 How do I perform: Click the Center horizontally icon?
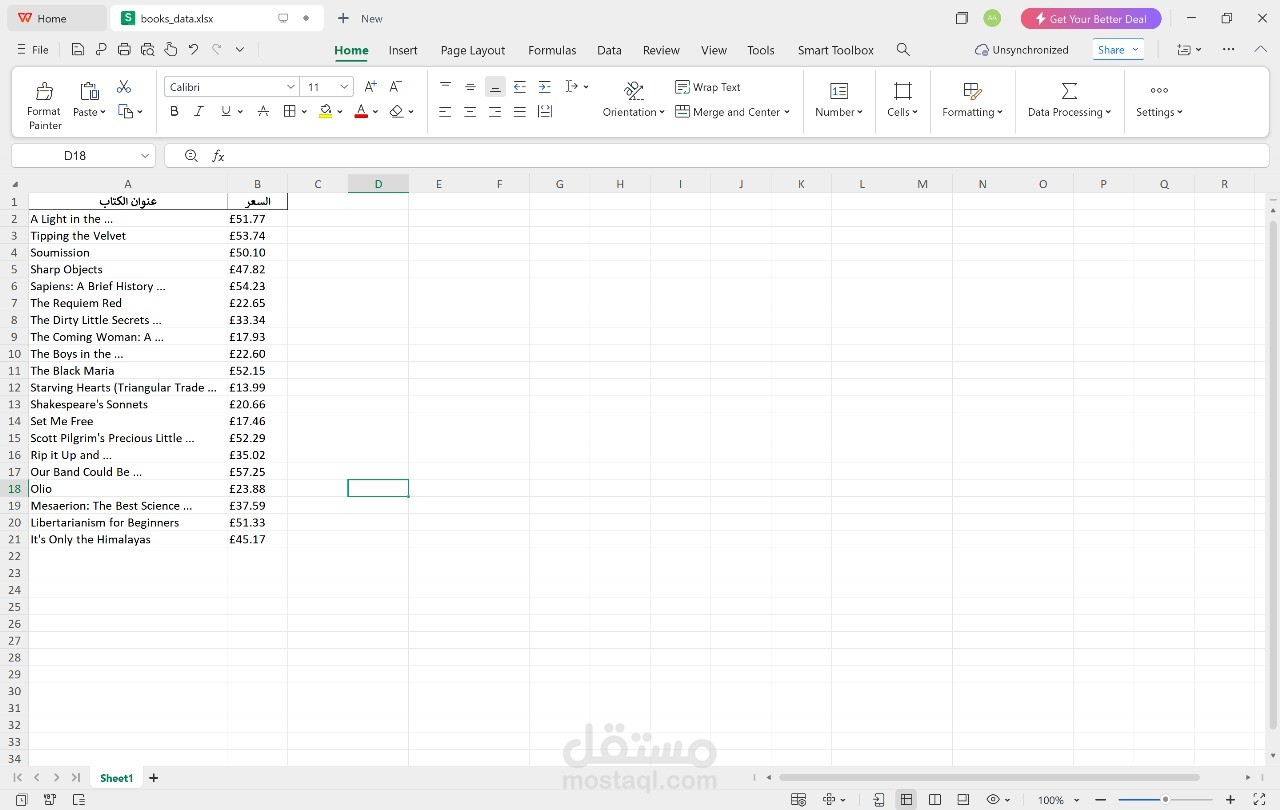tap(470, 112)
